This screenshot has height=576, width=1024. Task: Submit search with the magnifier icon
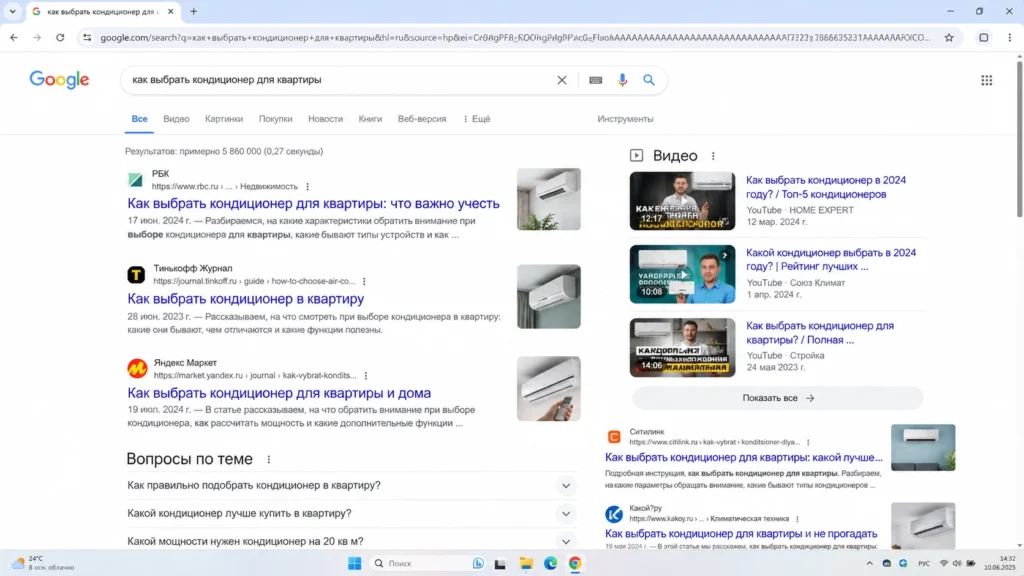(x=648, y=80)
